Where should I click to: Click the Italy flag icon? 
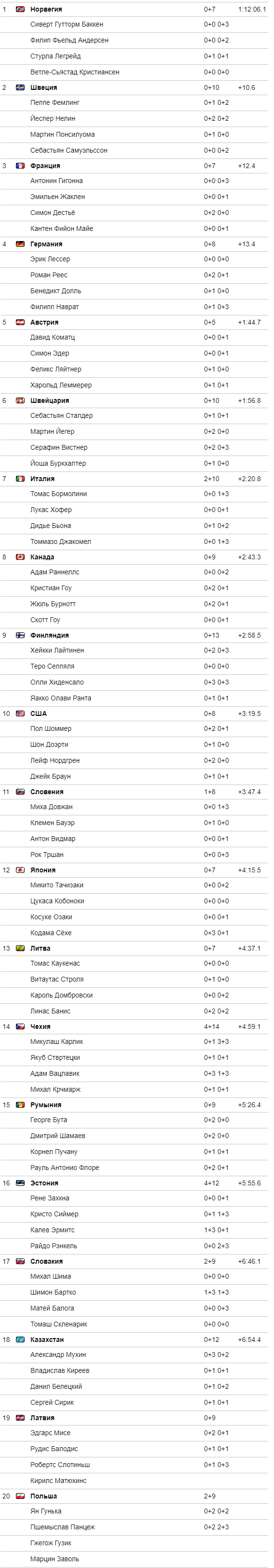pos(20,479)
